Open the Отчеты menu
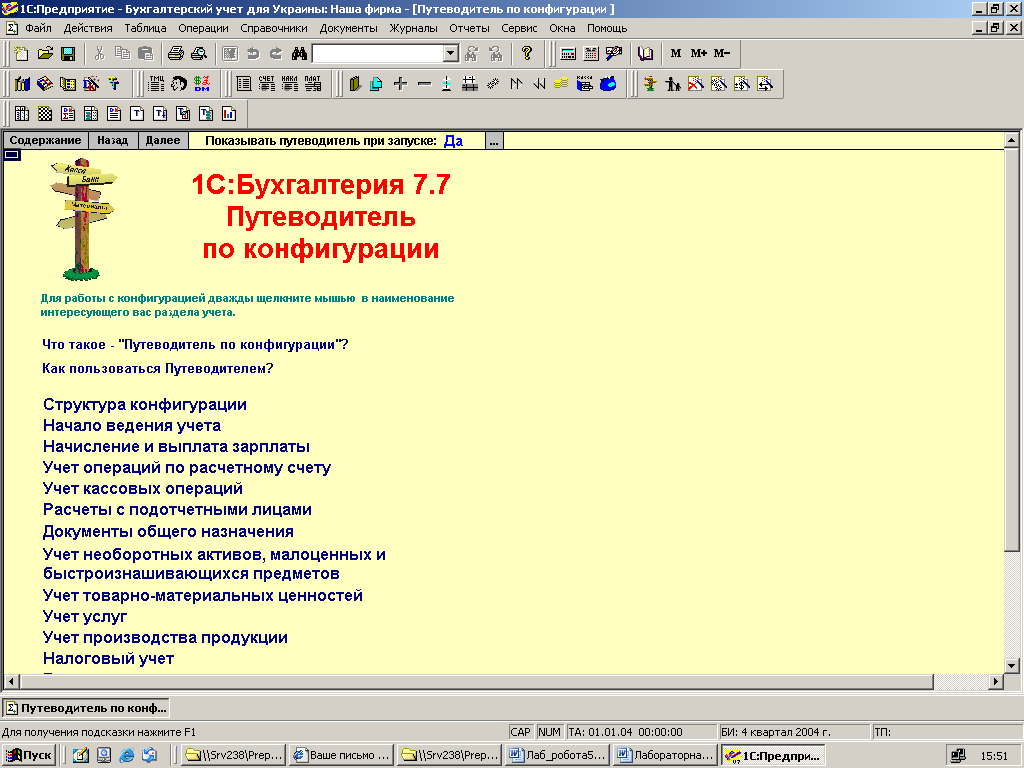This screenshot has width=1024, height=768. coord(469,28)
